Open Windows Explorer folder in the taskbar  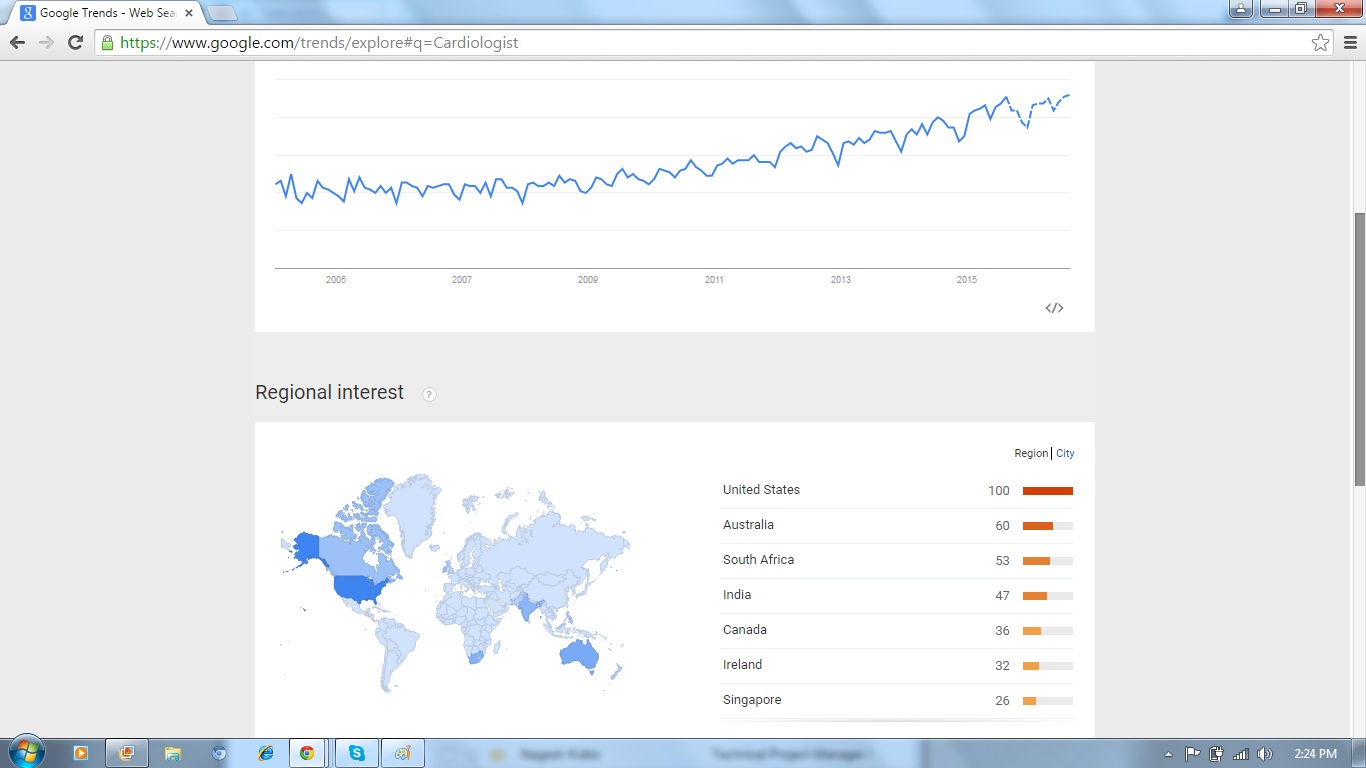pos(172,753)
